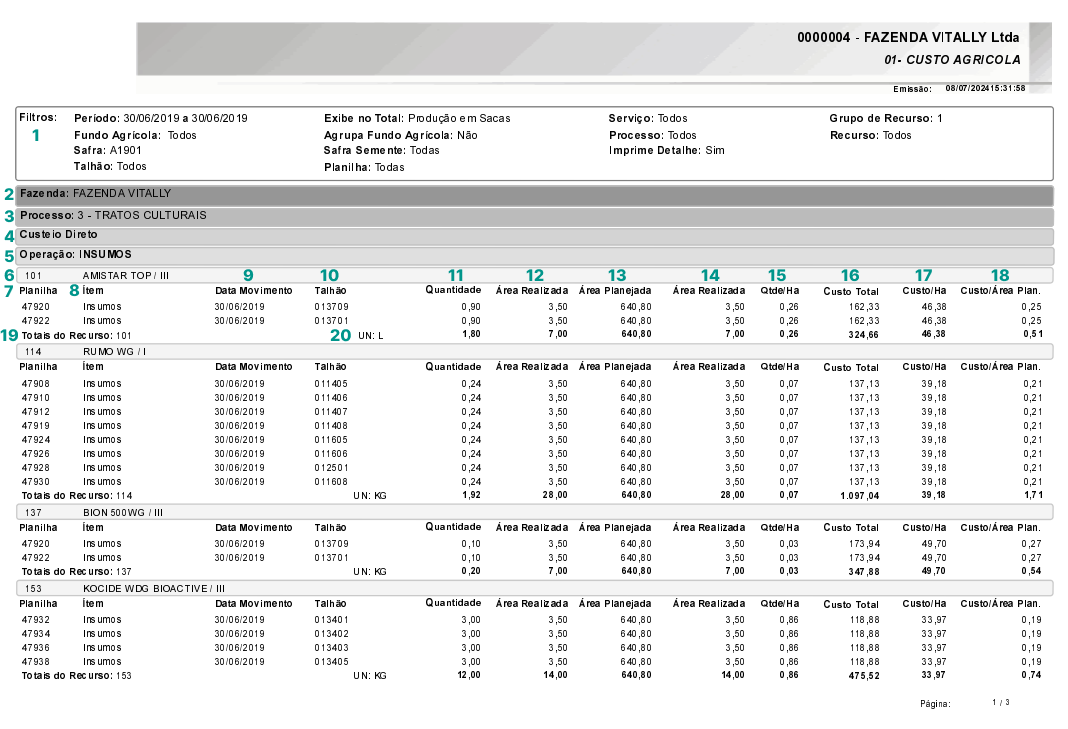Screen dimensions: 1068x729
Task: Click the Emissão timestamp 08/07/2024 15:31:58
Action: tap(985, 89)
